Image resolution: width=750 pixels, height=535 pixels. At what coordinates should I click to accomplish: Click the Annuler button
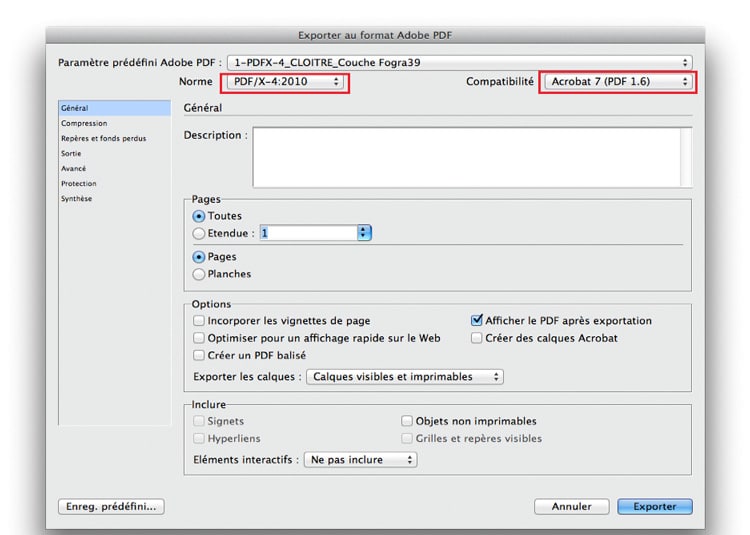[x=572, y=507]
